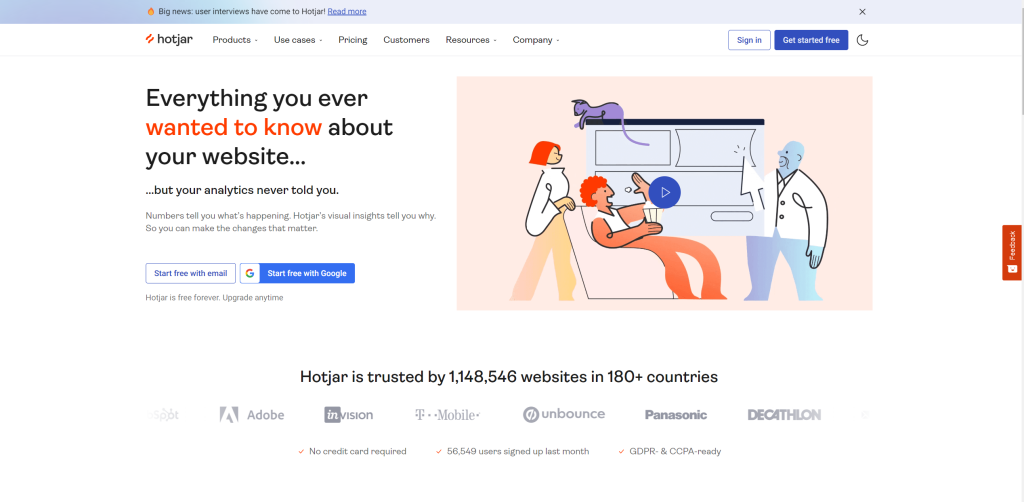
Task: Click the Sign in button
Action: tap(749, 40)
